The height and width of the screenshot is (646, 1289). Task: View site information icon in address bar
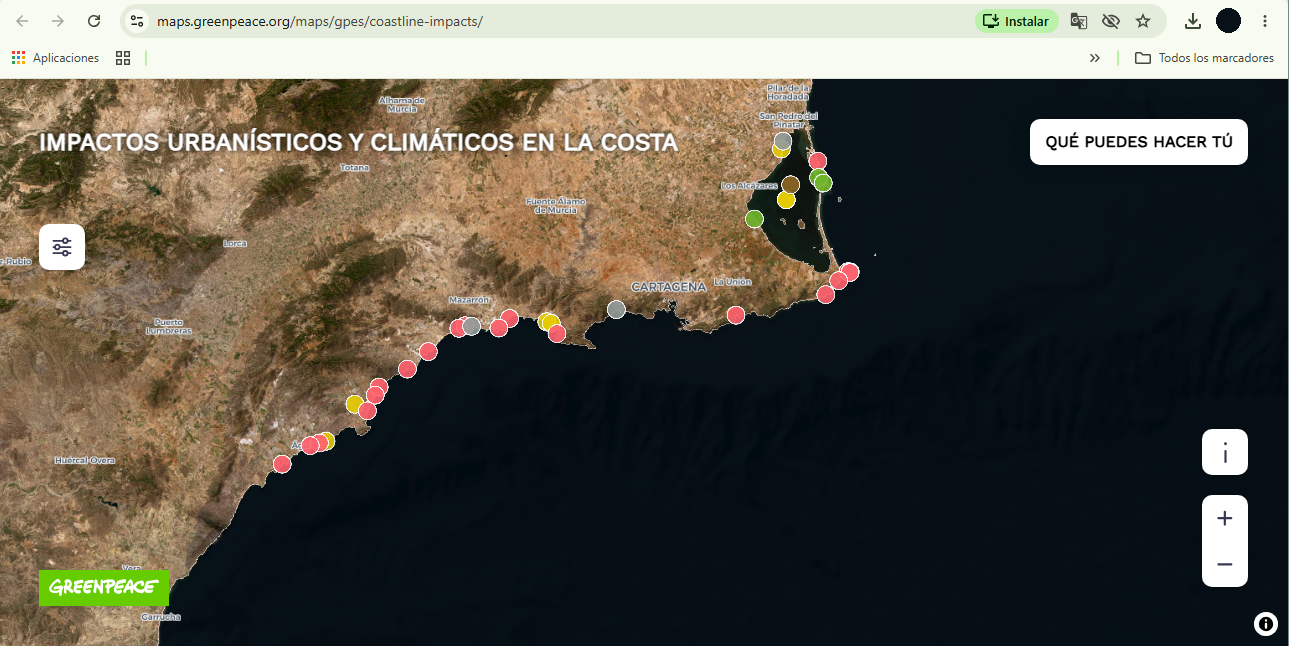pyautogui.click(x=138, y=21)
